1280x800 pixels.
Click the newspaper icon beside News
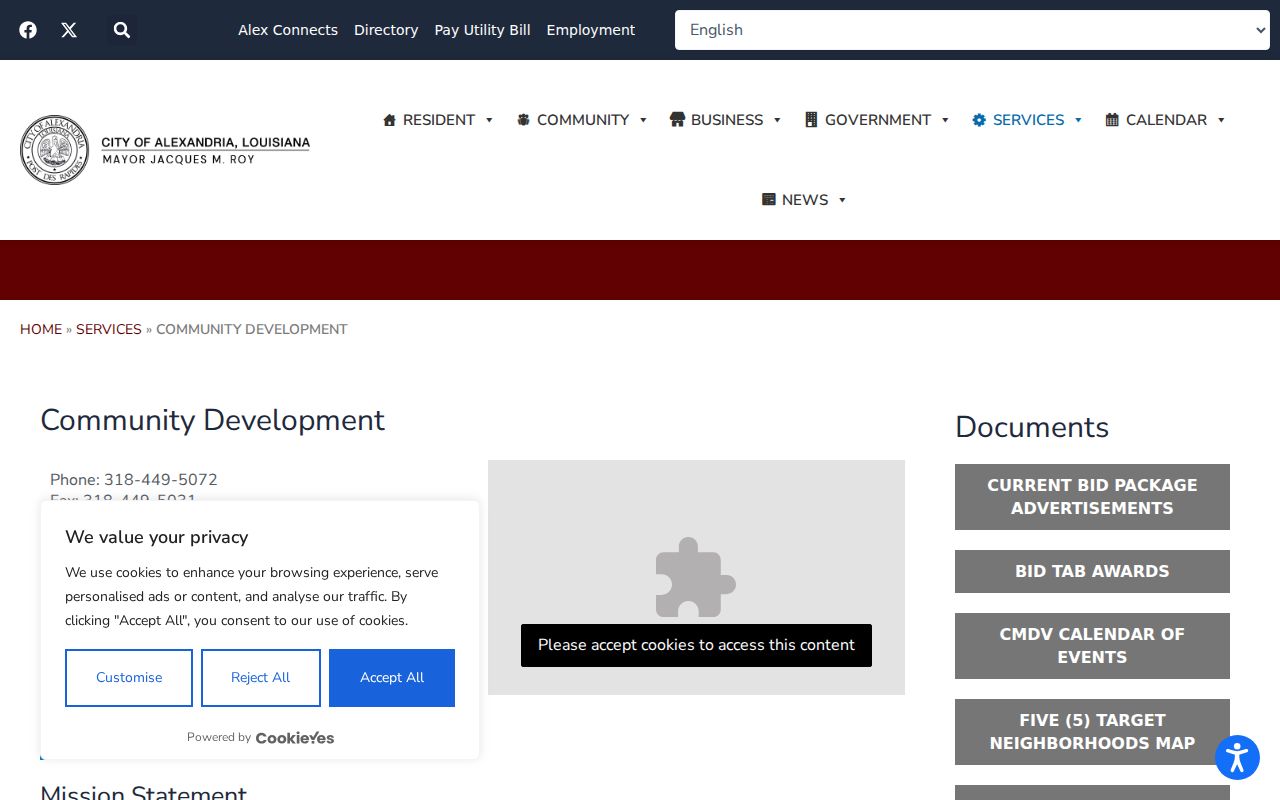coord(769,200)
